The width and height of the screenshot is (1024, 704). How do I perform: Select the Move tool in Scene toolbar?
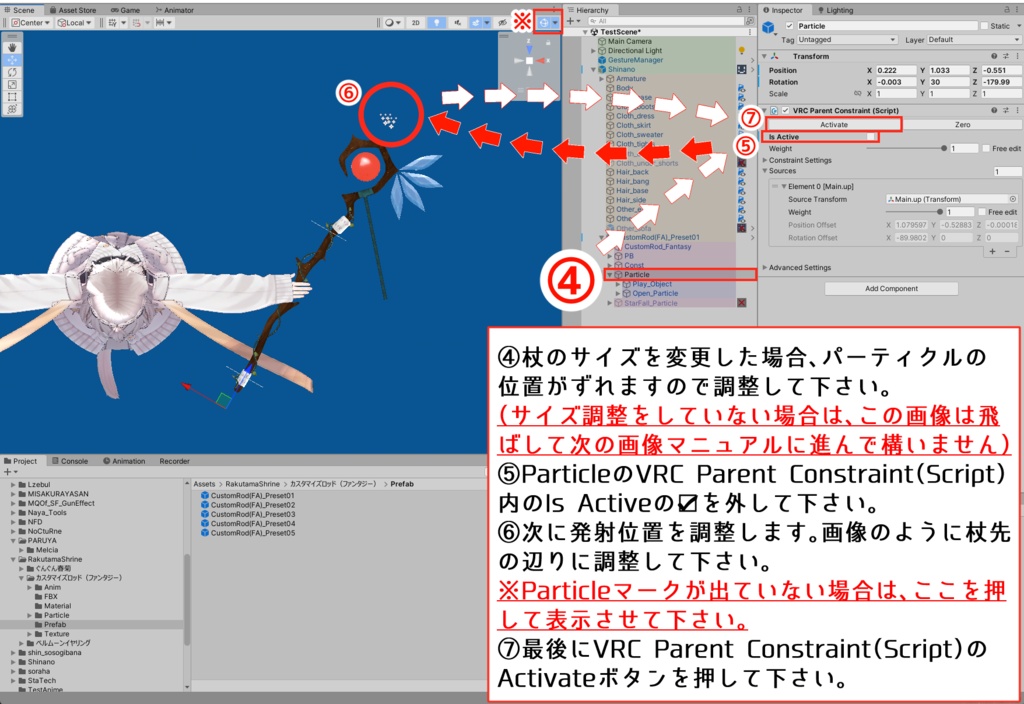point(12,60)
